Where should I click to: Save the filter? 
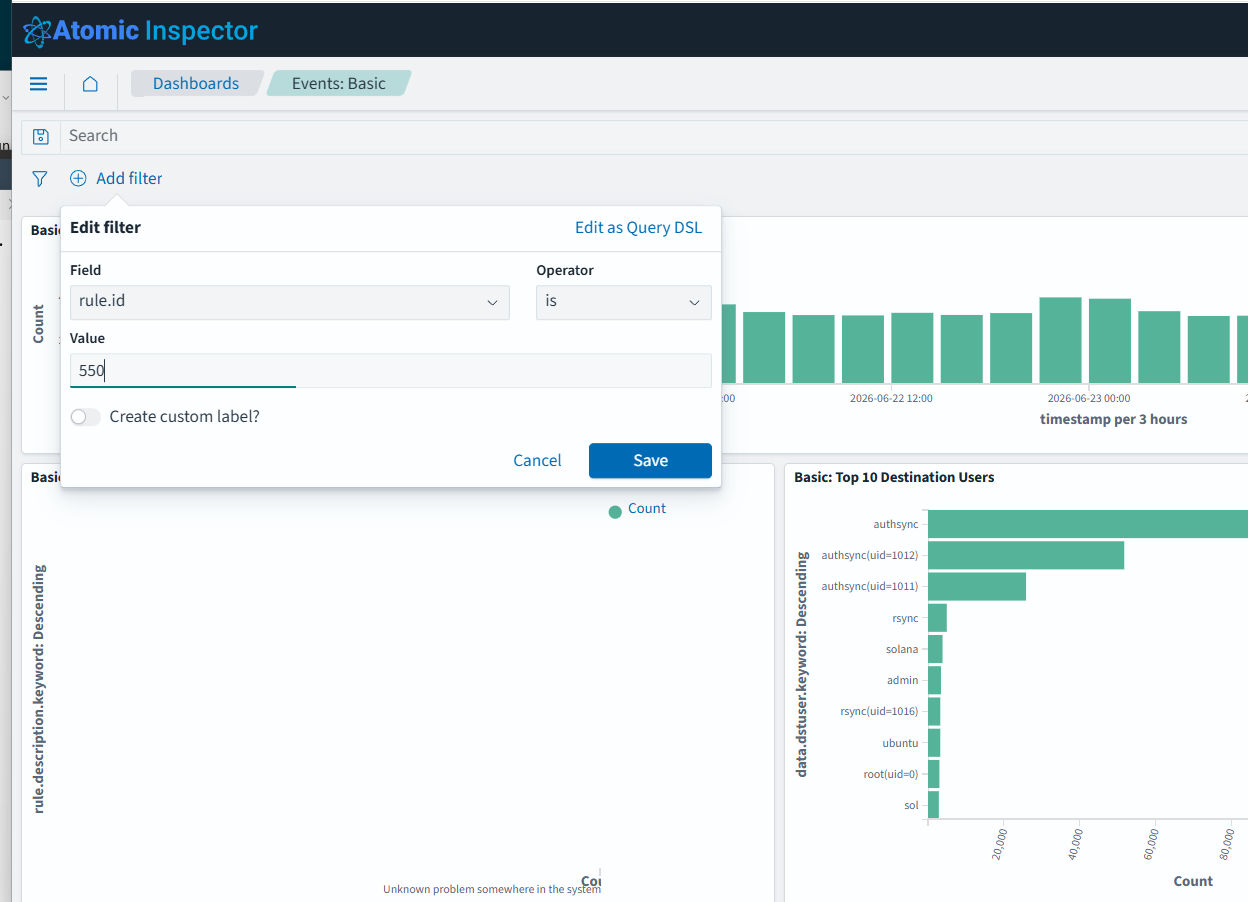pos(650,460)
